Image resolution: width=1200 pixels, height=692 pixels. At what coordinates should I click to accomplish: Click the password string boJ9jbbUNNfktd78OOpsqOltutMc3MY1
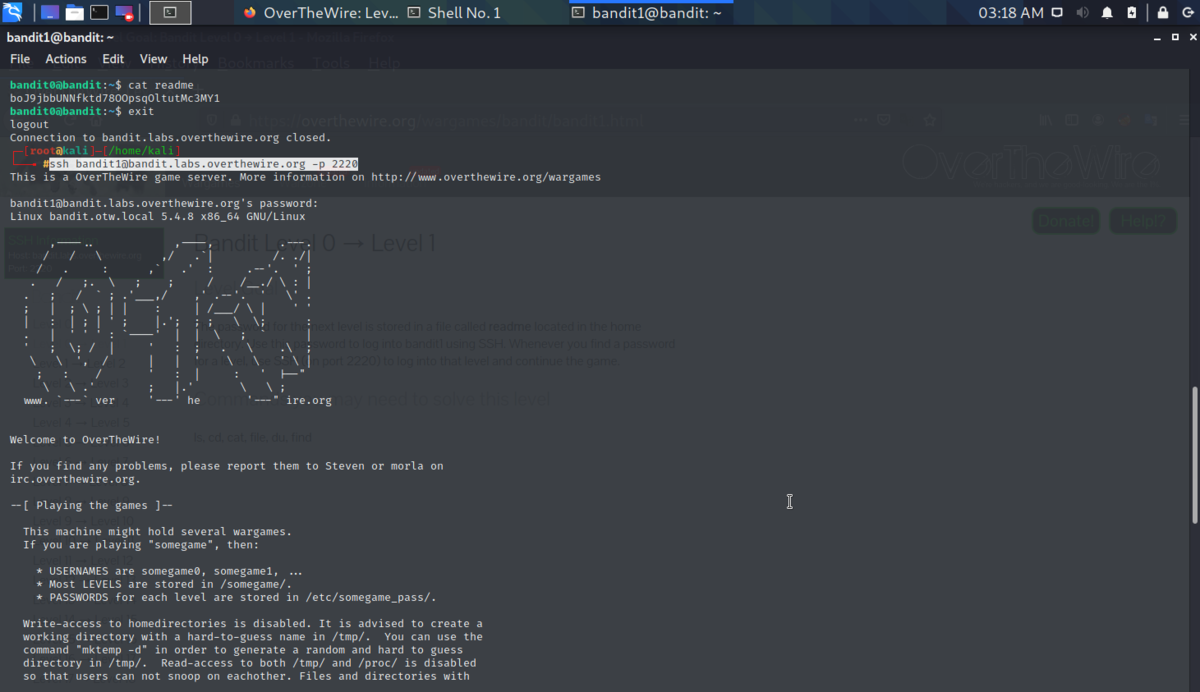pyautogui.click(x=115, y=98)
